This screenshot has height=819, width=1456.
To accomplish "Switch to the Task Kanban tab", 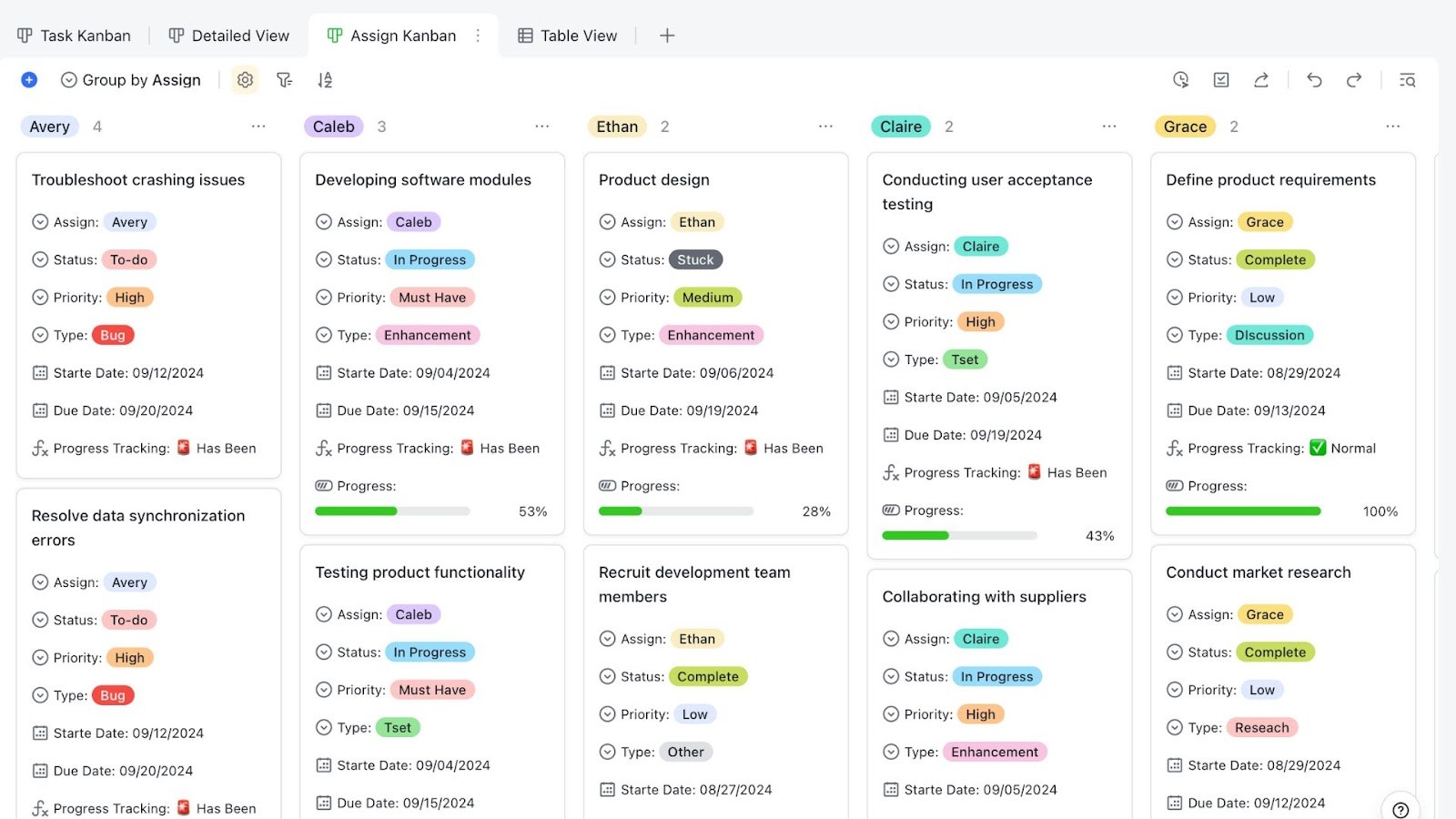I will click(74, 35).
